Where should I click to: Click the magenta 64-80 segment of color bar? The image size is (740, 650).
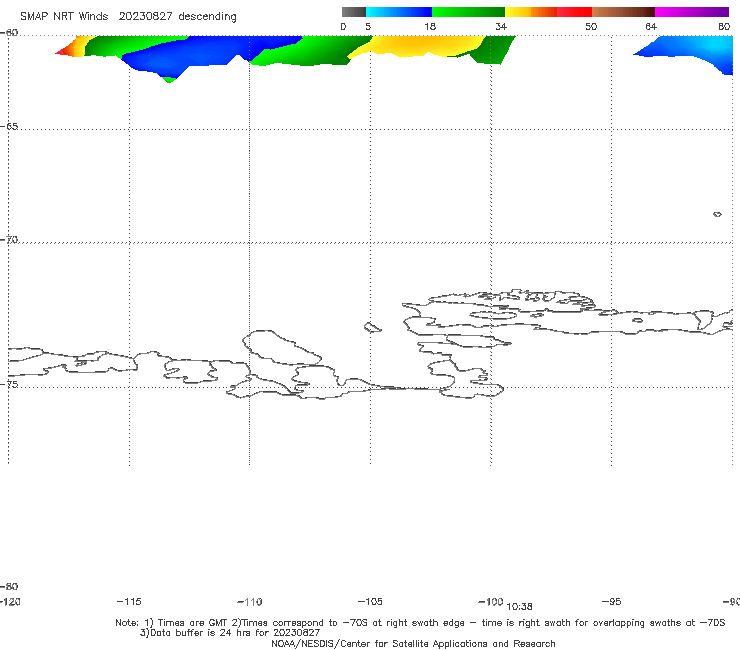691,12
